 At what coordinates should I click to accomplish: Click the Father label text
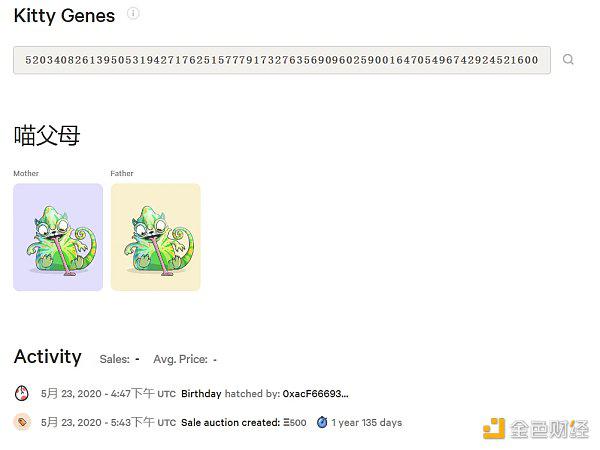click(x=122, y=173)
